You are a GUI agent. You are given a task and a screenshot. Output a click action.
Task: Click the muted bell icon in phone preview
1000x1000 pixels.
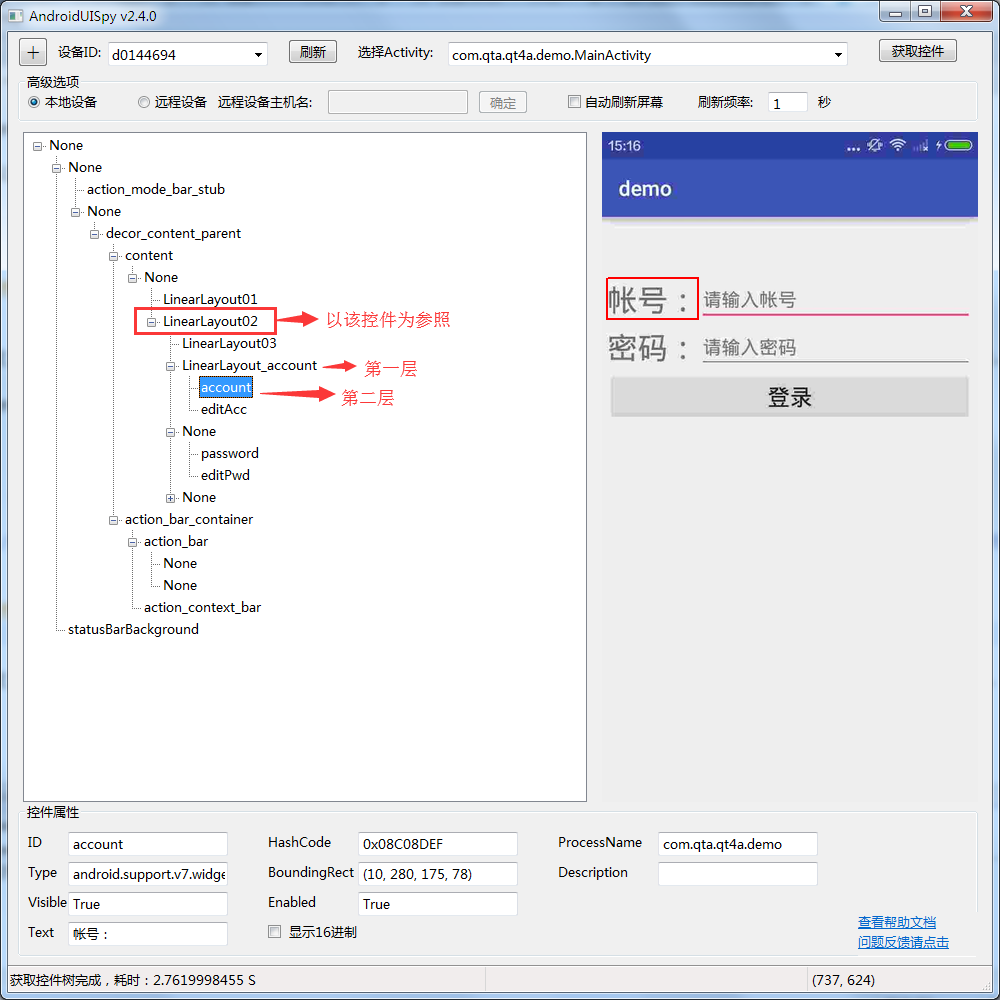pyautogui.click(x=875, y=145)
